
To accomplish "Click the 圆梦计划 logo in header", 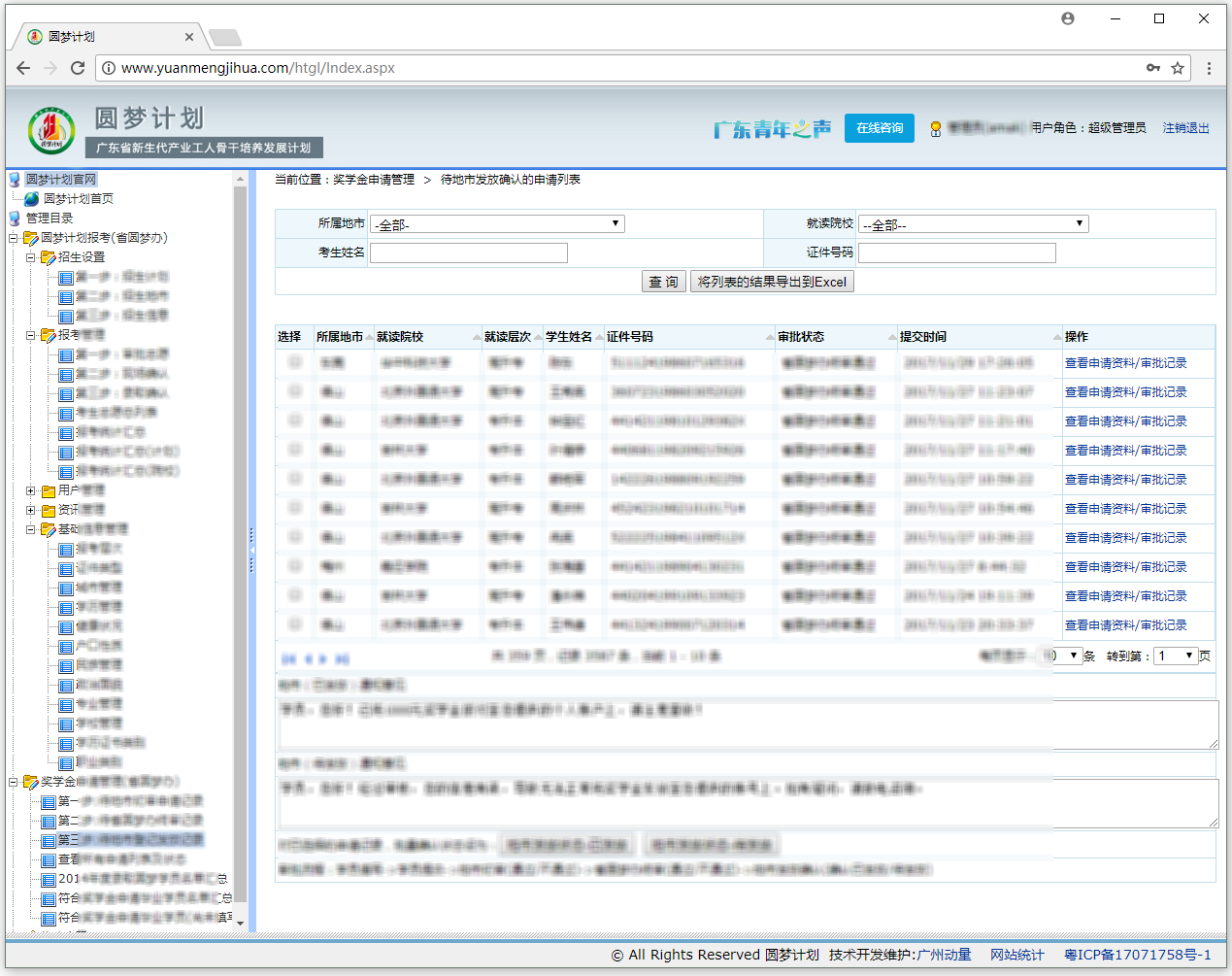I will [51, 131].
